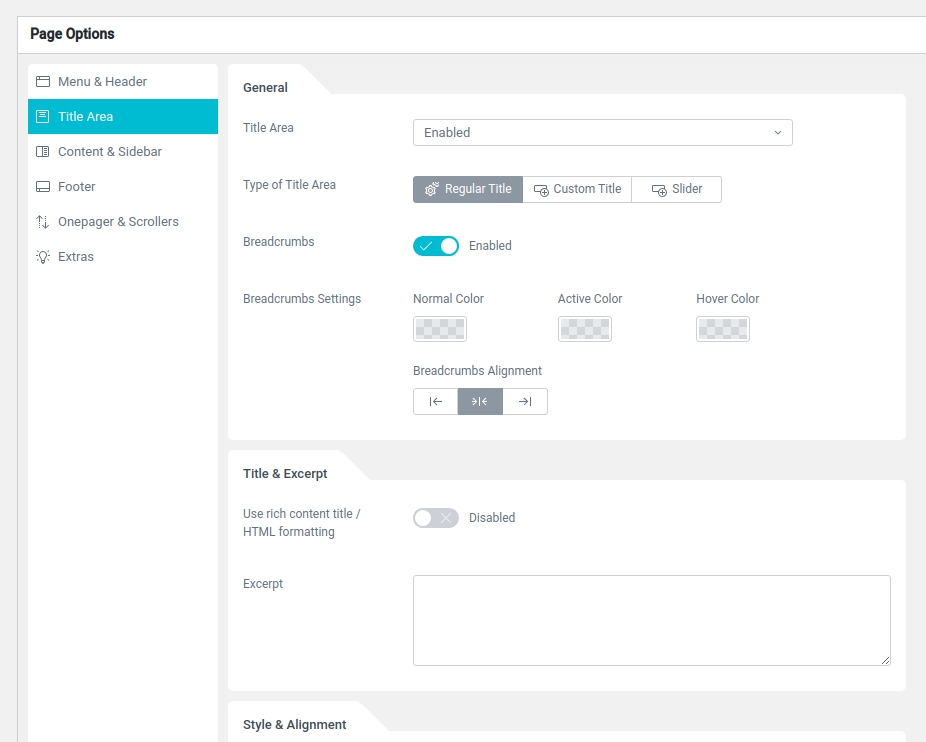Disable the Breadcrumbs toggle
The image size is (926, 742).
tap(436, 246)
